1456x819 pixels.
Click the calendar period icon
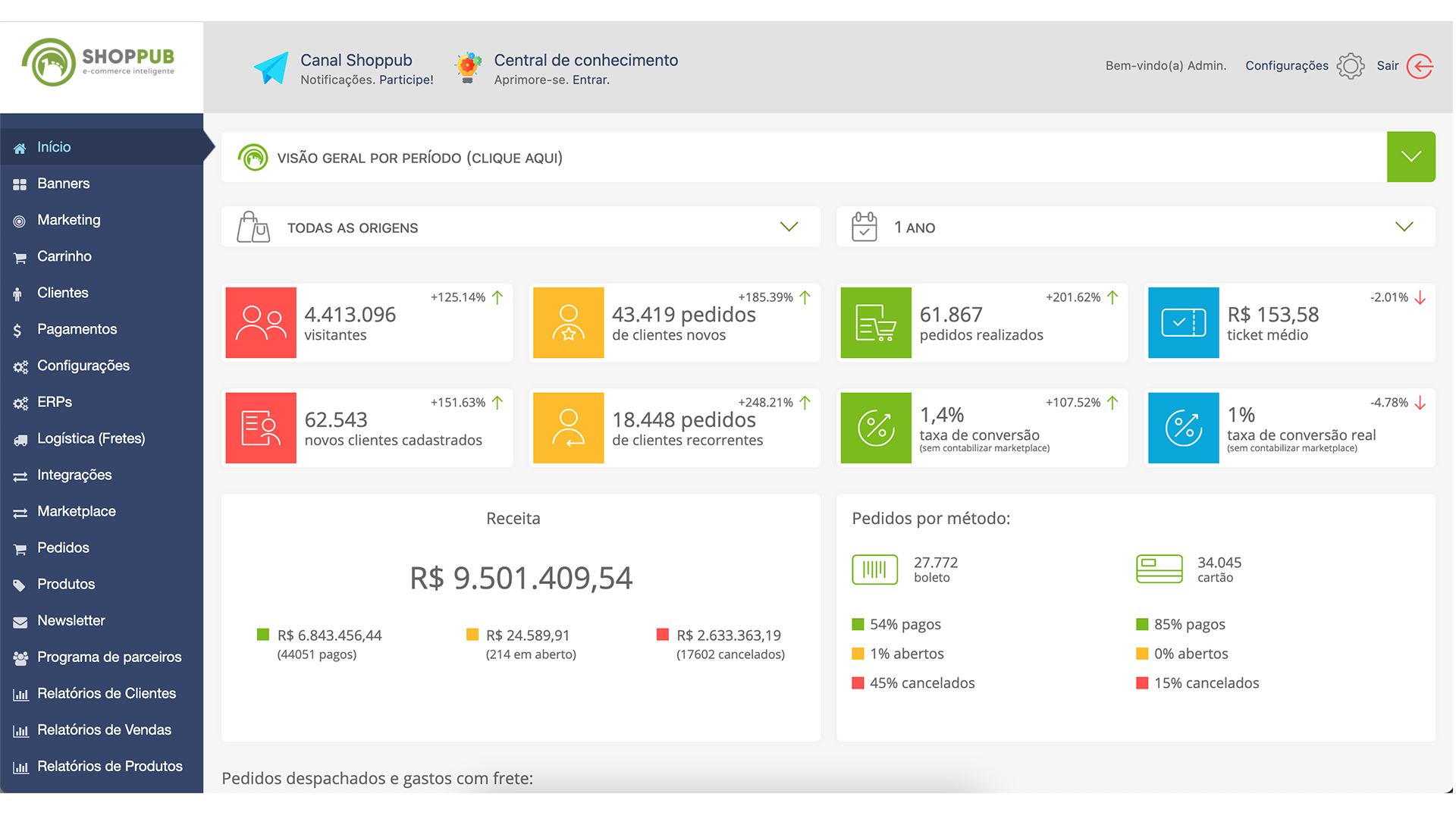pyautogui.click(x=864, y=227)
